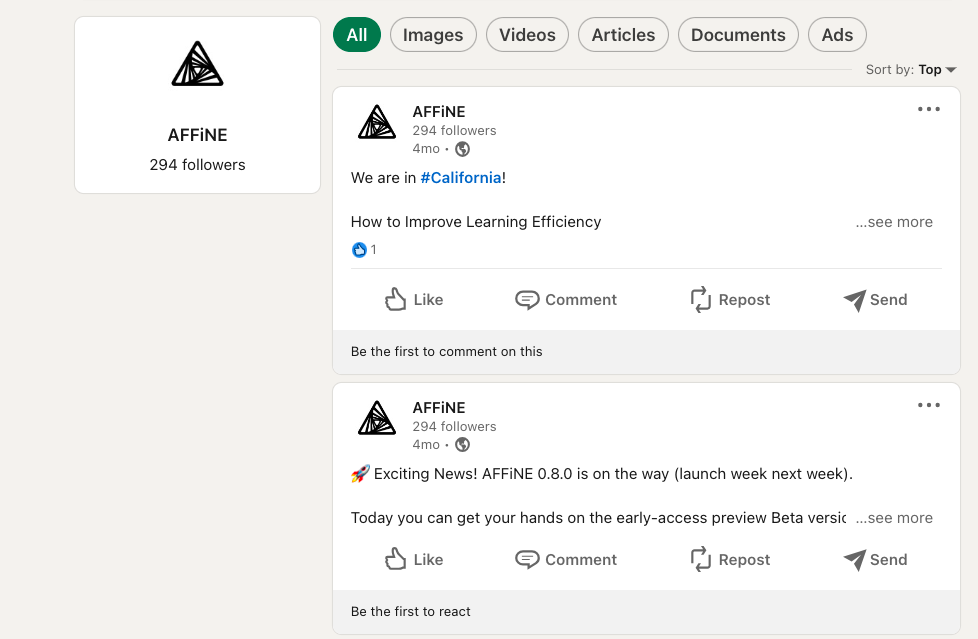Click 'How to Improve Learning Efficiency' text
The image size is (978, 639).
(476, 222)
